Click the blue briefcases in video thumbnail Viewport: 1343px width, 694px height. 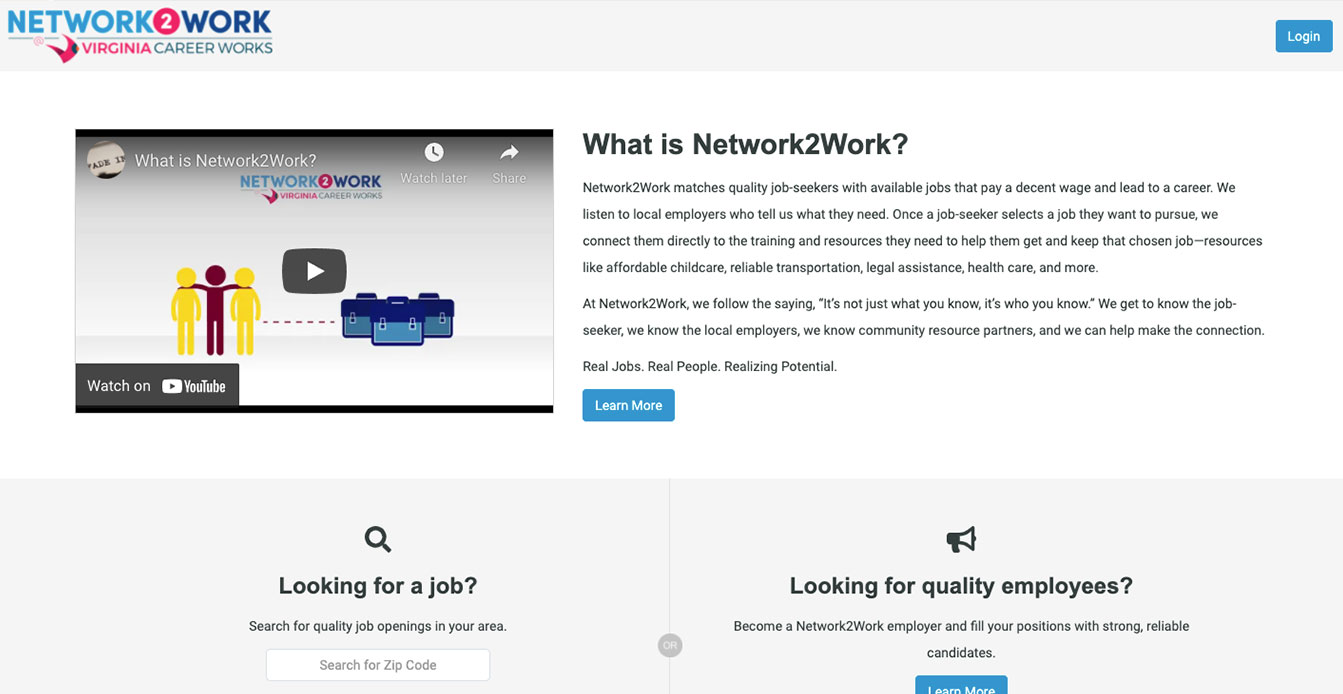coord(397,318)
